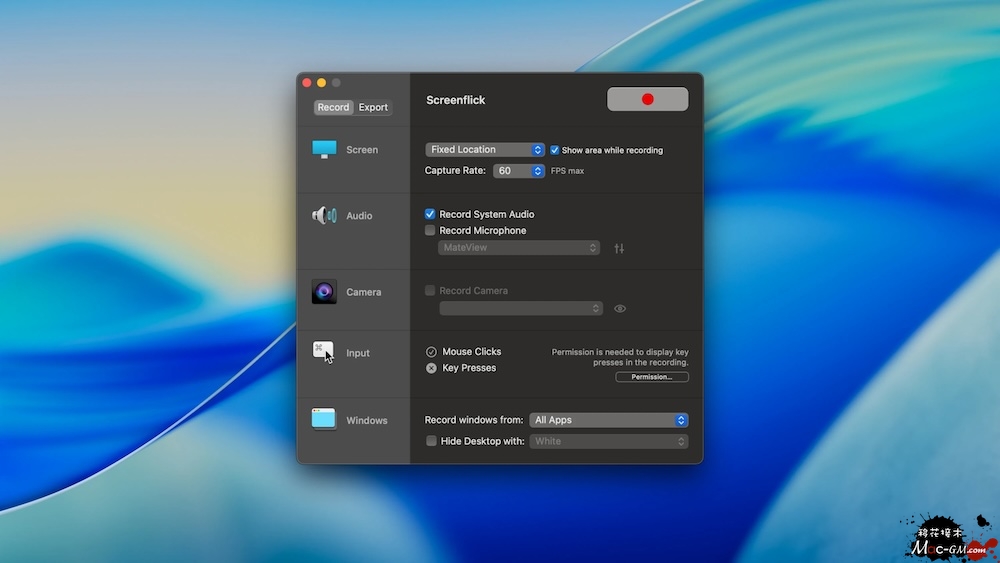Viewport: 1000px width, 563px height.
Task: Click the Screenflick title text
Action: (455, 100)
